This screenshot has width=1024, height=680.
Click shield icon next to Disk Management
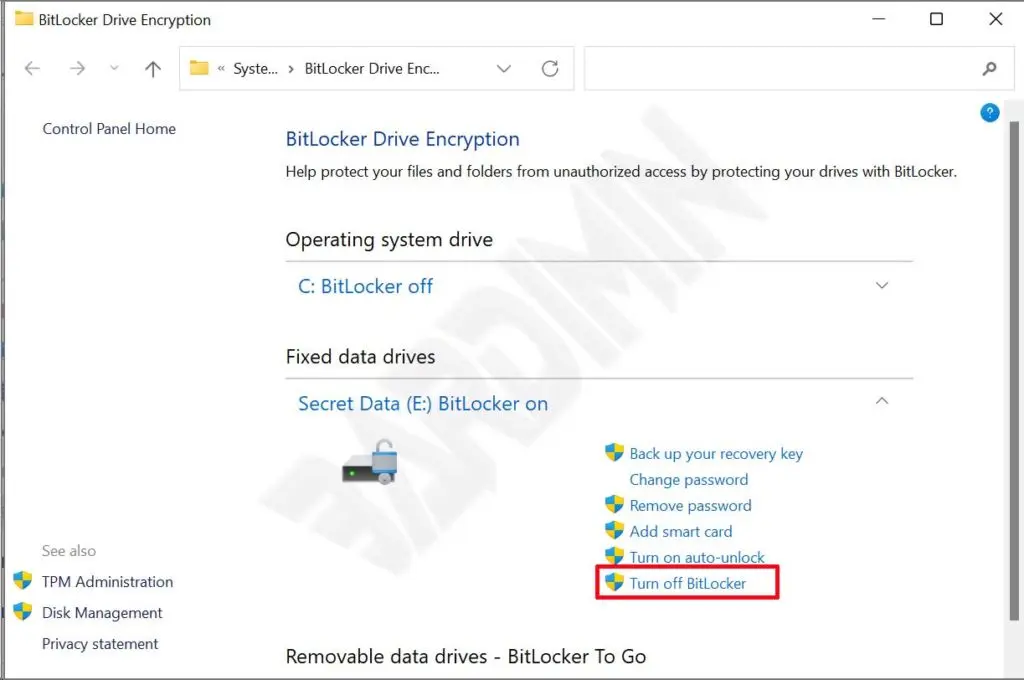23,611
